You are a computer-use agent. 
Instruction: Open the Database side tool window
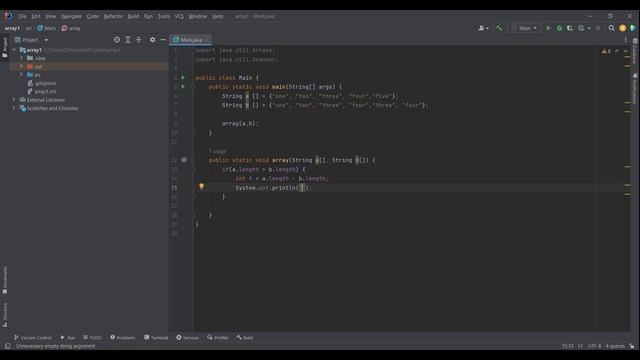(635, 51)
